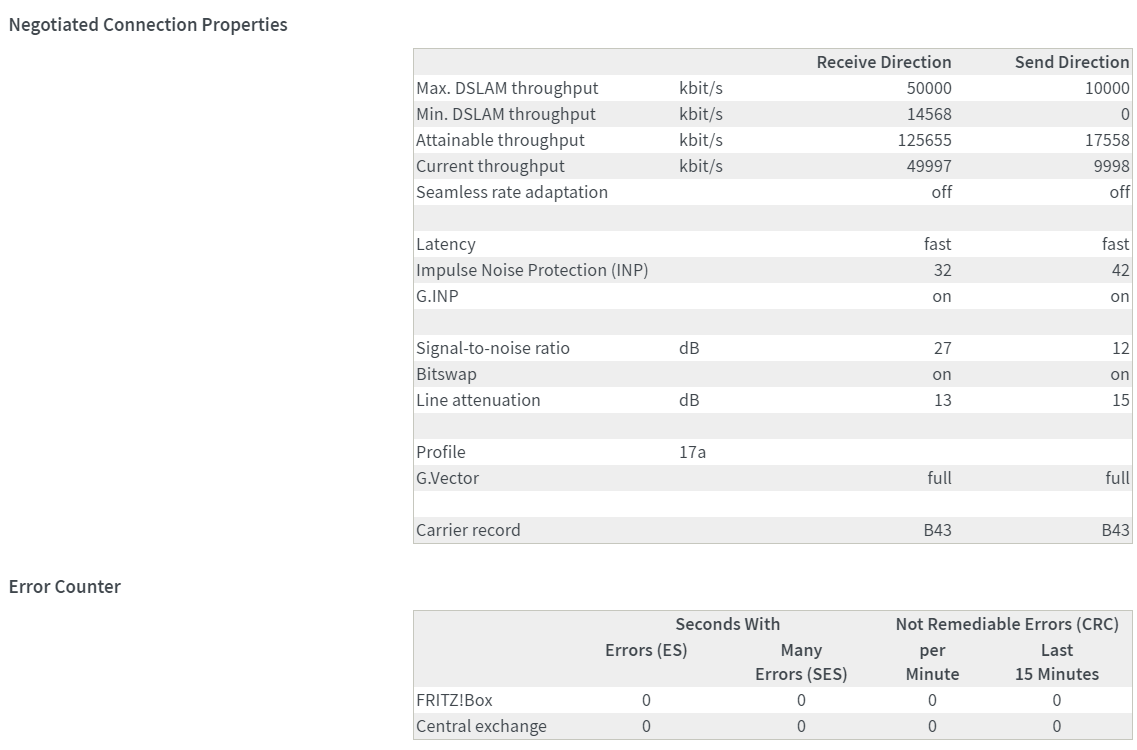Click the Current throughput send value 9998
Image resolution: width=1137 pixels, height=750 pixels.
pyautogui.click(x=1111, y=166)
